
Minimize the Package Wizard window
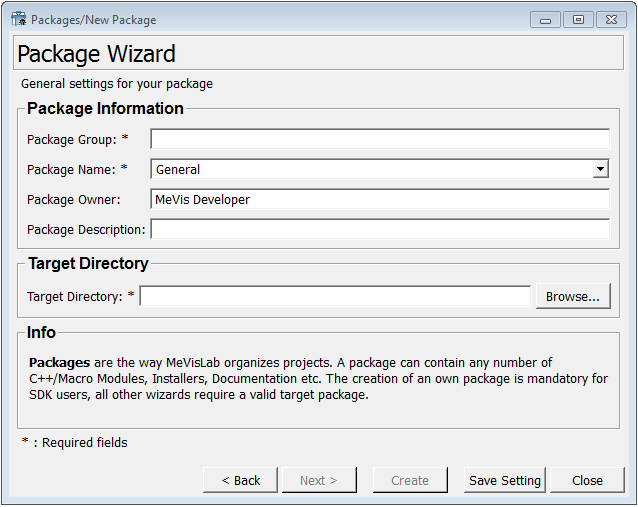click(545, 19)
